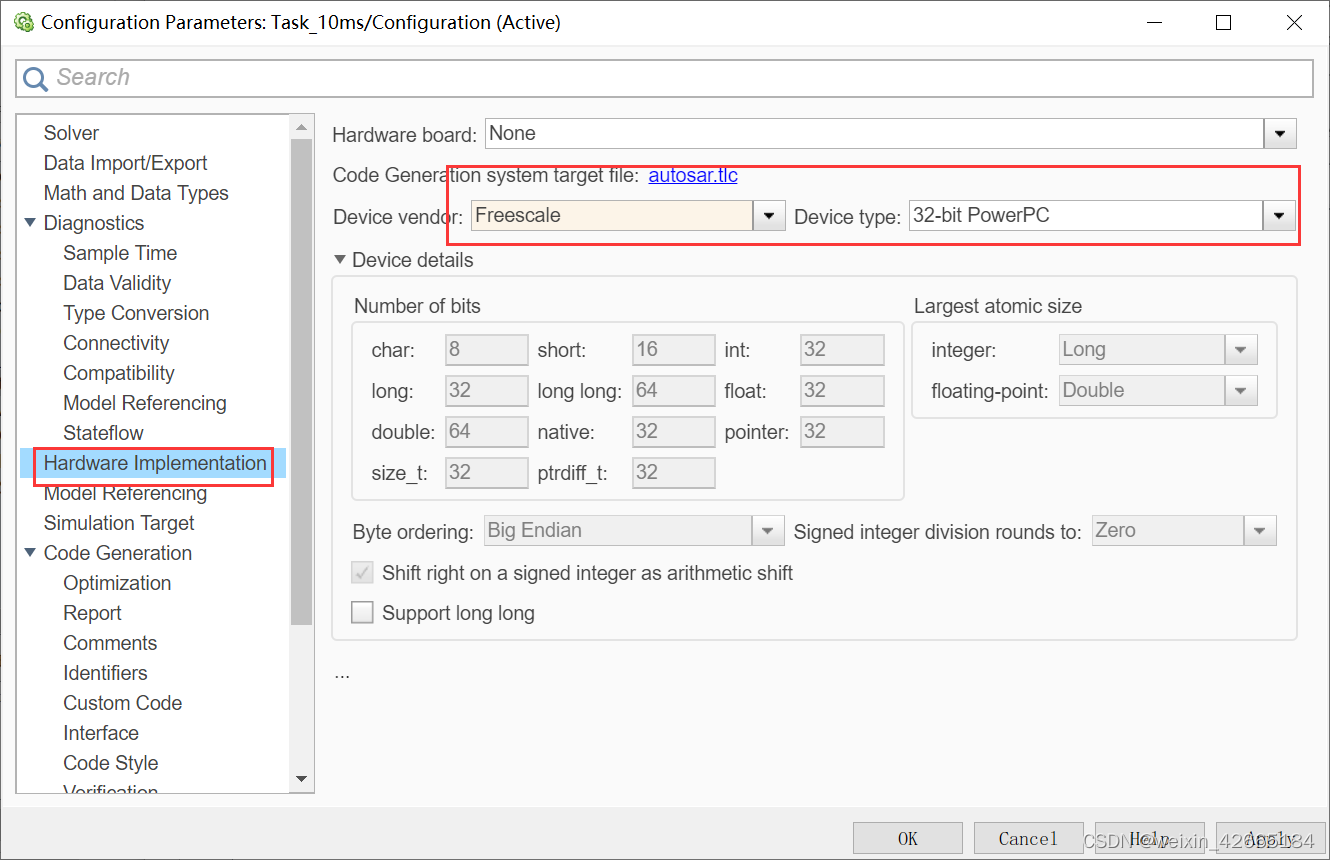Open Code Style settings
1330x860 pixels.
(111, 763)
